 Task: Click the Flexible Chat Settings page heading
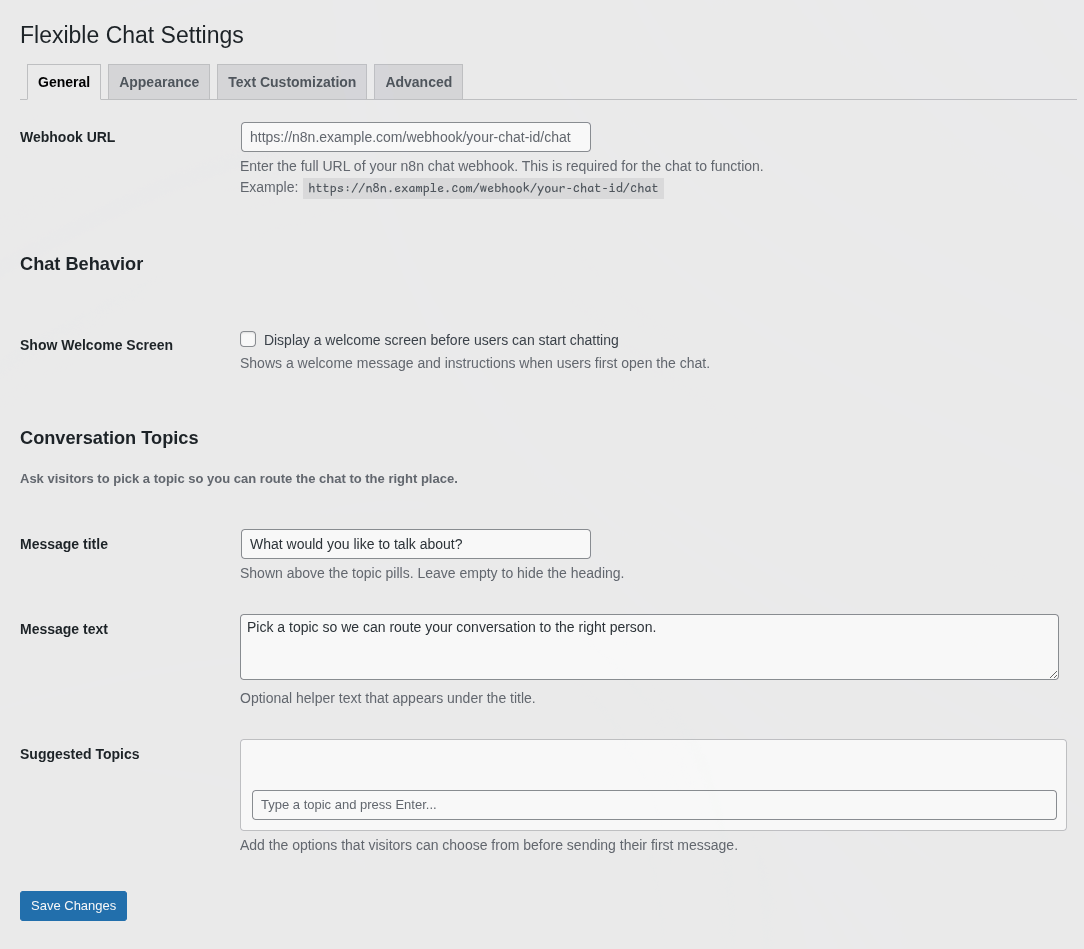pos(131,35)
